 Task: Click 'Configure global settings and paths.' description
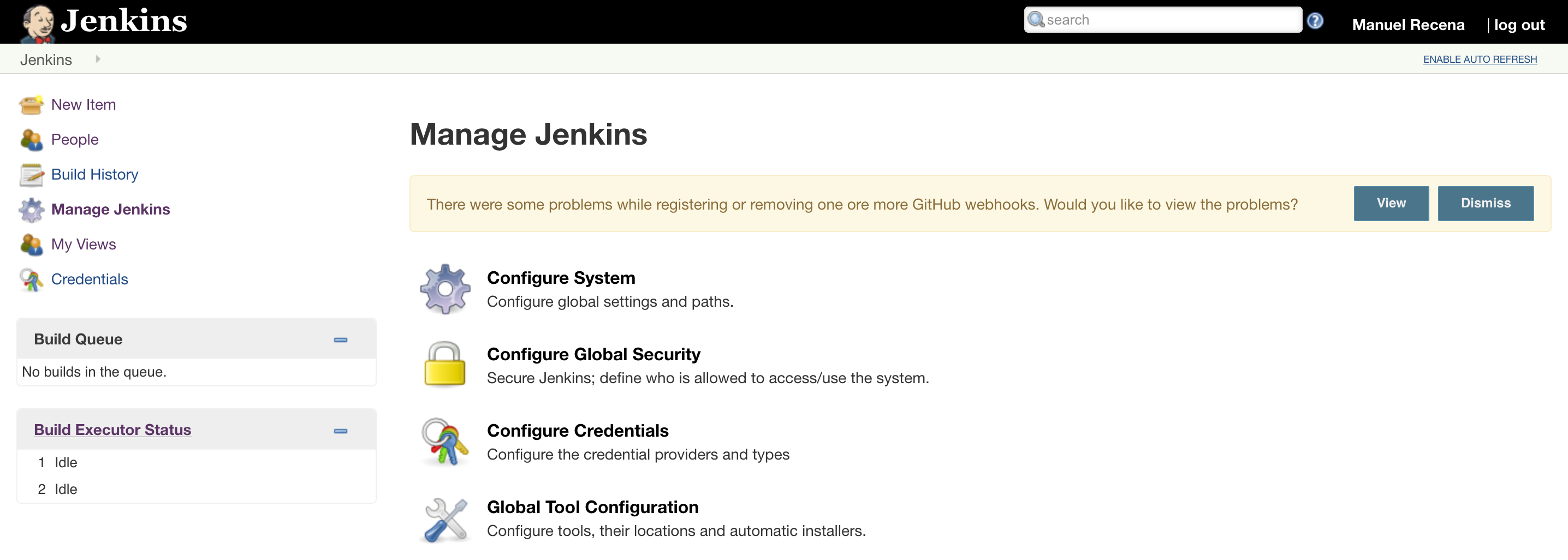pos(610,302)
